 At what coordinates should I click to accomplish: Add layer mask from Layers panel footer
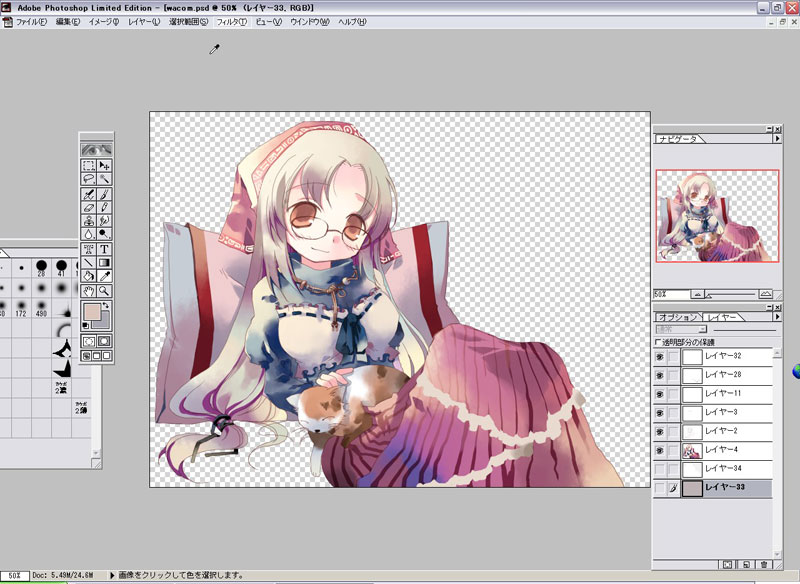click(728, 565)
